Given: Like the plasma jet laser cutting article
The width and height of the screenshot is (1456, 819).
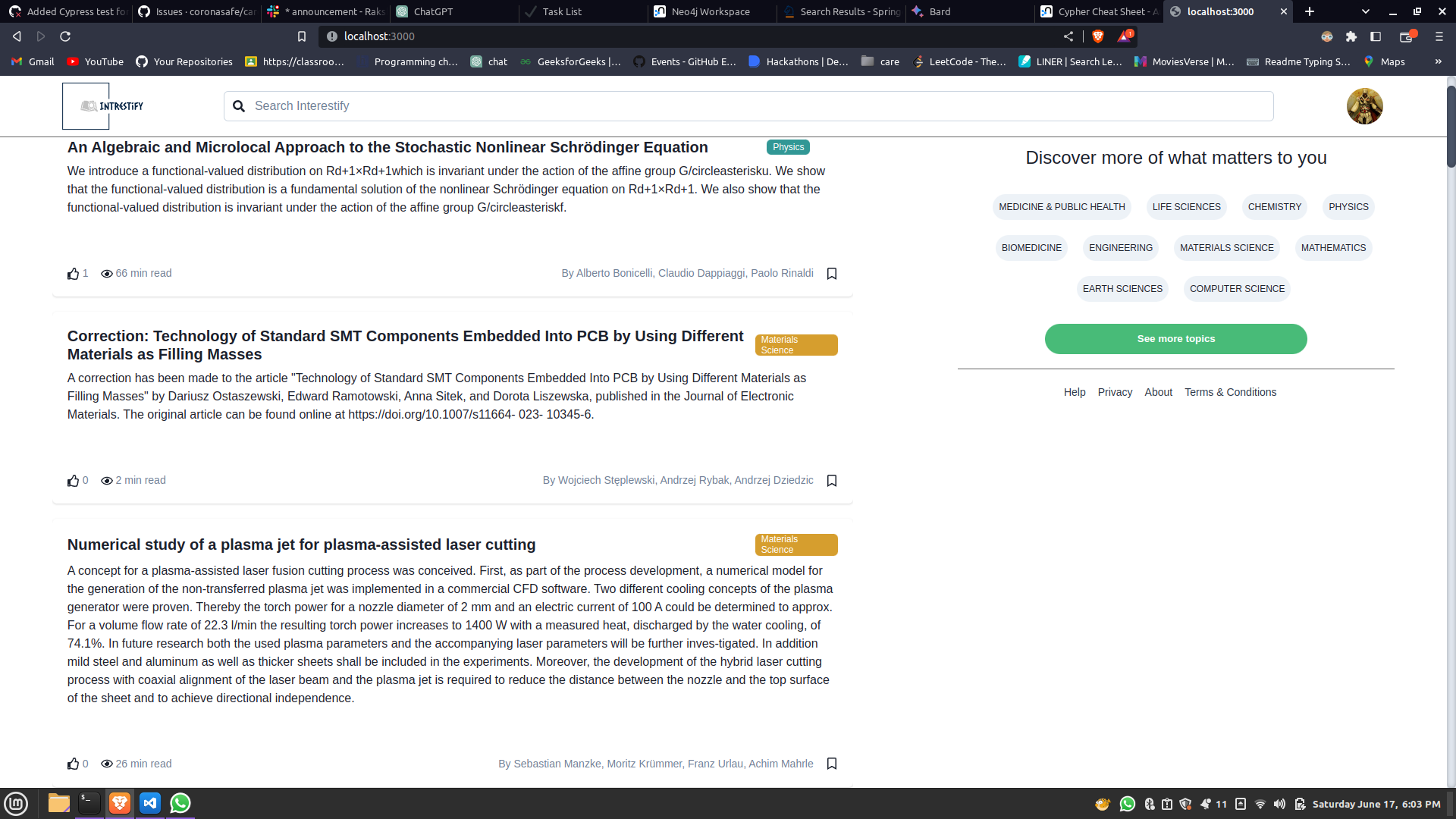Looking at the screenshot, I should (x=73, y=764).
